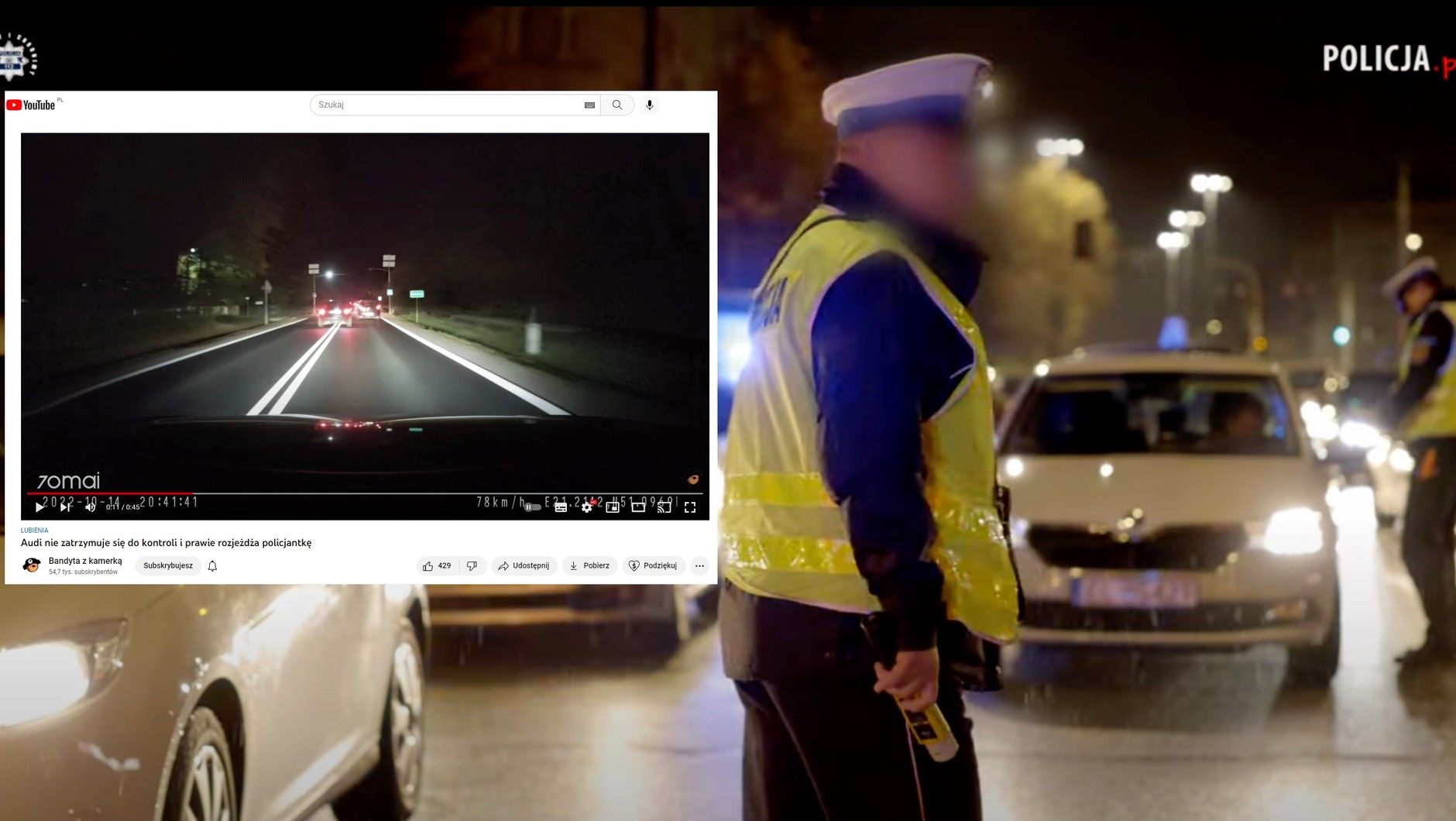The width and height of the screenshot is (1456, 821).
Task: Go to the YouTube home logo
Action: coord(32,105)
